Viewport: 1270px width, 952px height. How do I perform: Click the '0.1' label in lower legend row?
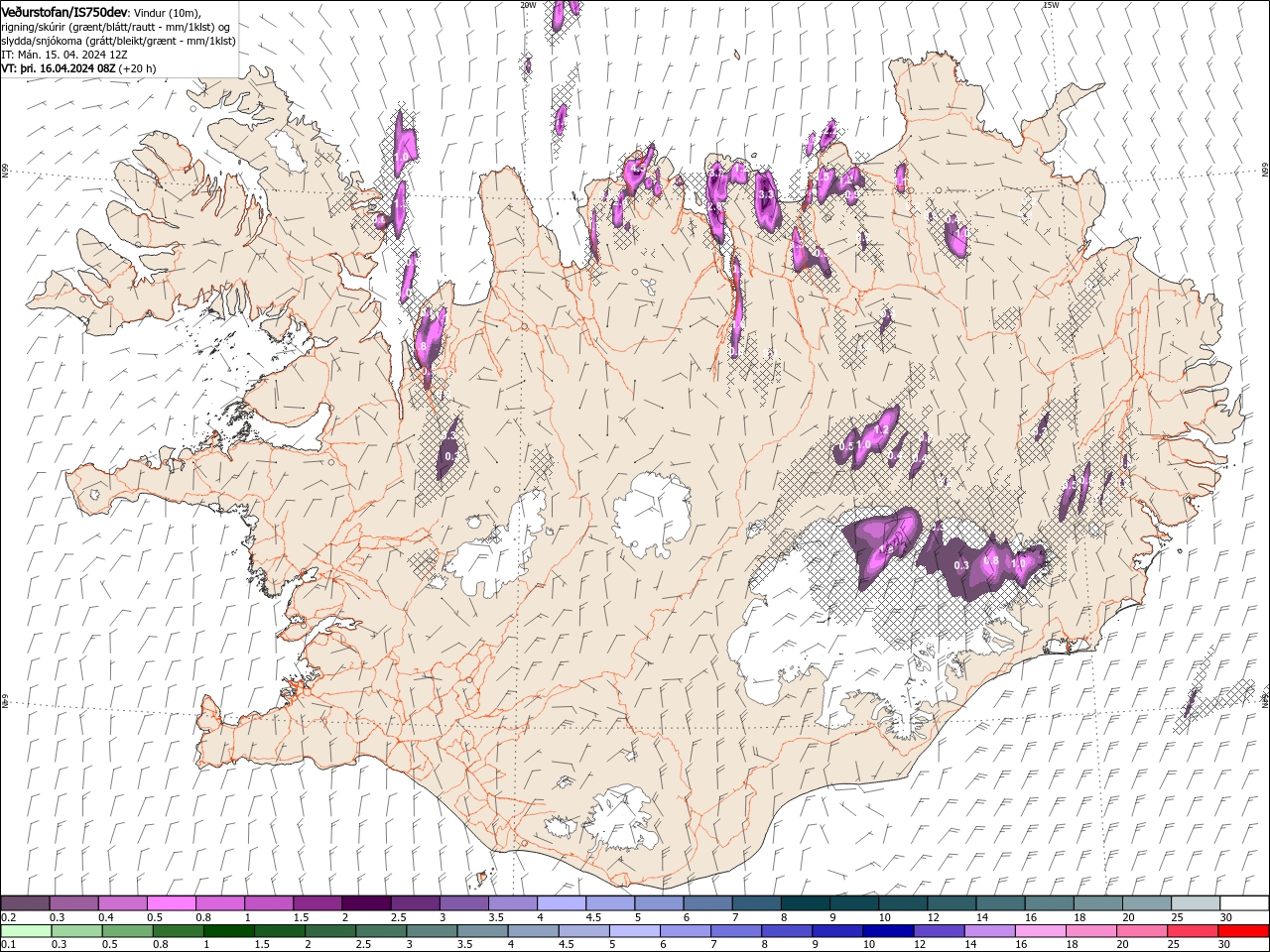click(8, 945)
